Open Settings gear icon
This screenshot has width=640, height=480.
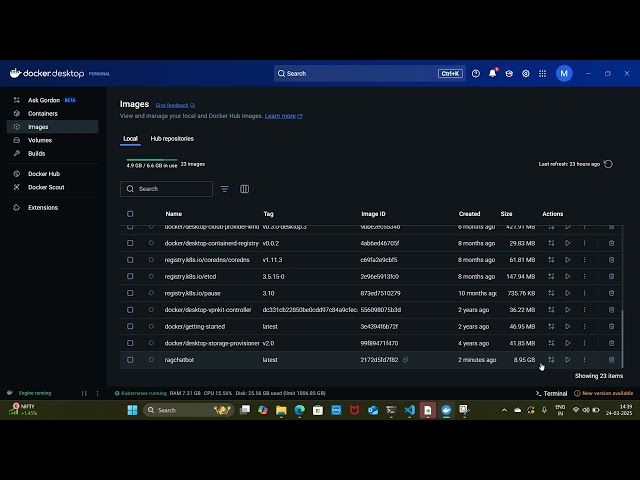(x=526, y=73)
